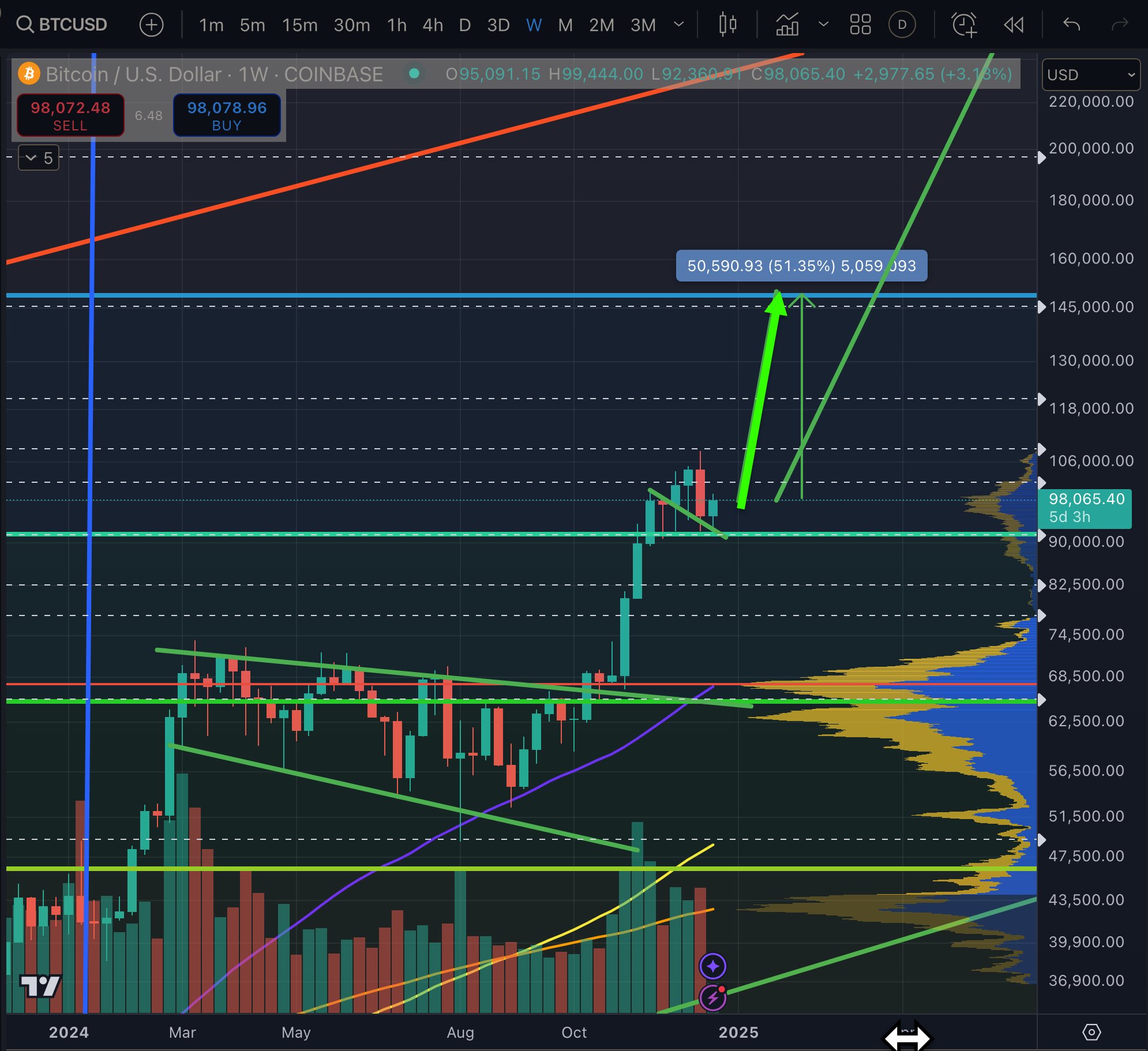Screen dimensions: 1148x1051
Task: Open the USD currency dropdown
Action: click(1090, 75)
